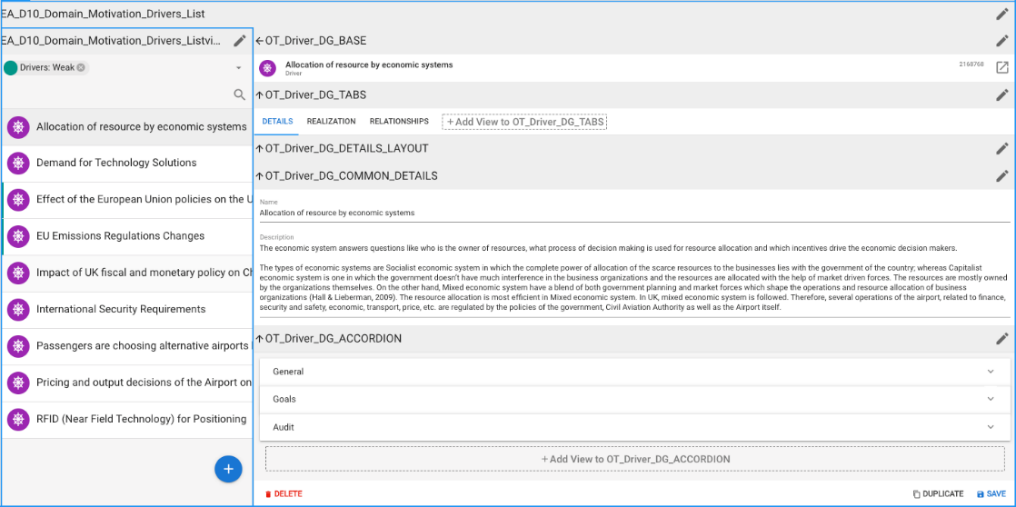Click the SAVE button
1016x507 pixels.
[x=991, y=494]
